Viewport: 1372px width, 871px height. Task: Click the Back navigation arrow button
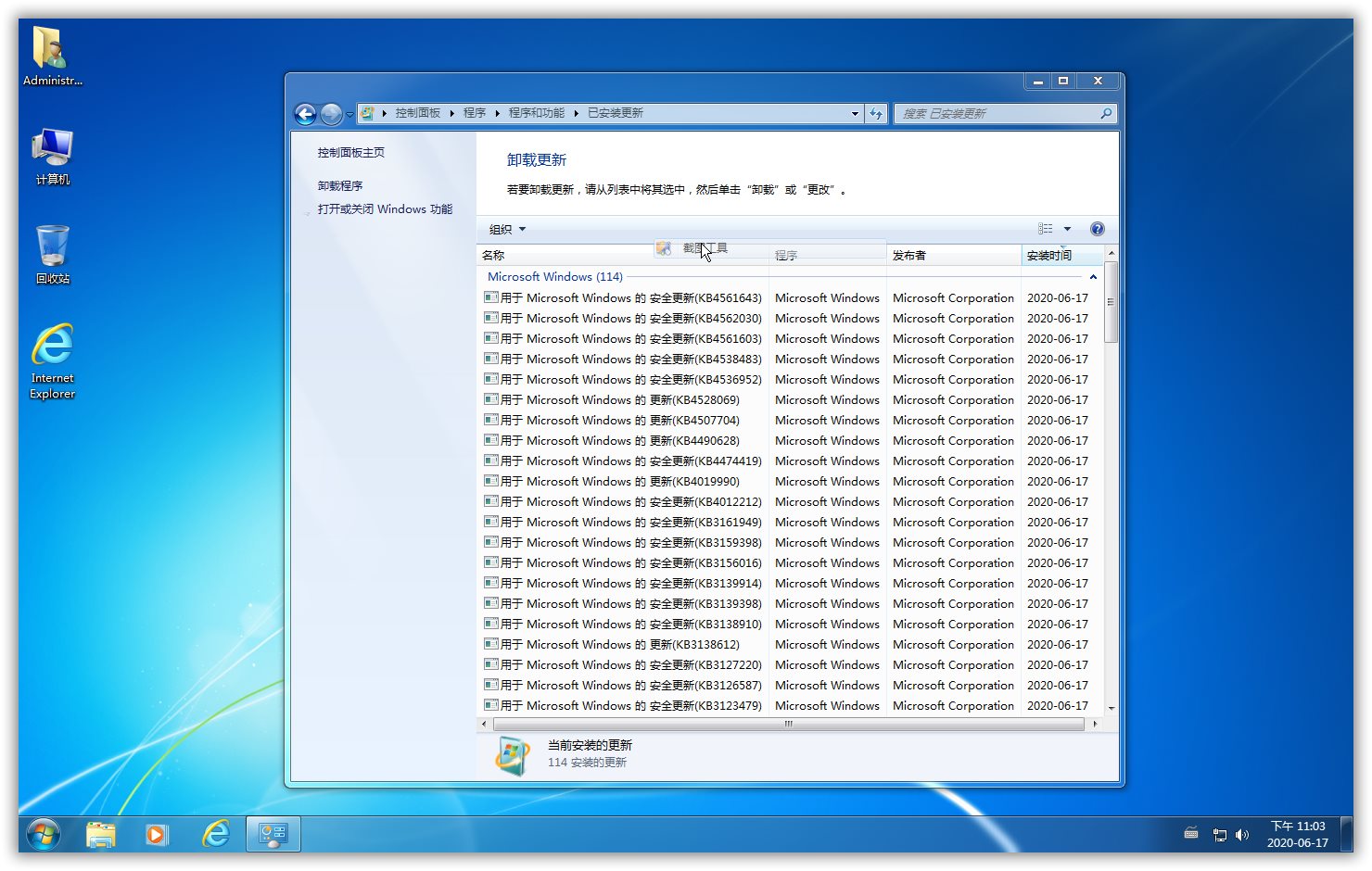click(x=305, y=114)
